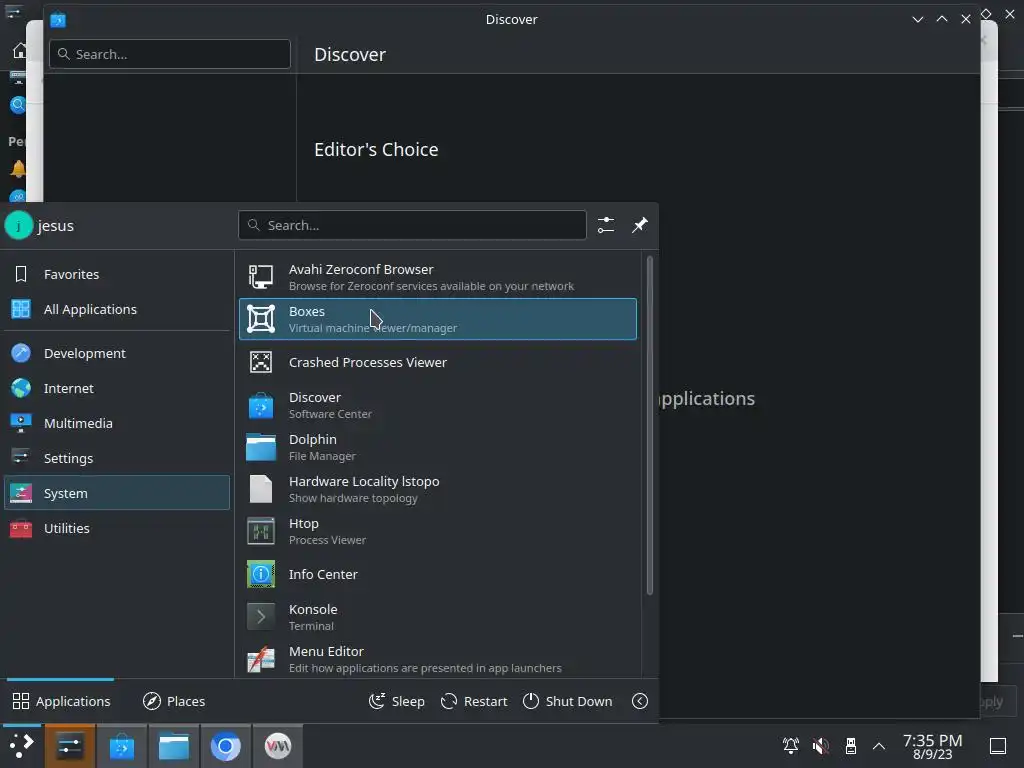Switch to Applications tab in launcher

[x=61, y=701]
